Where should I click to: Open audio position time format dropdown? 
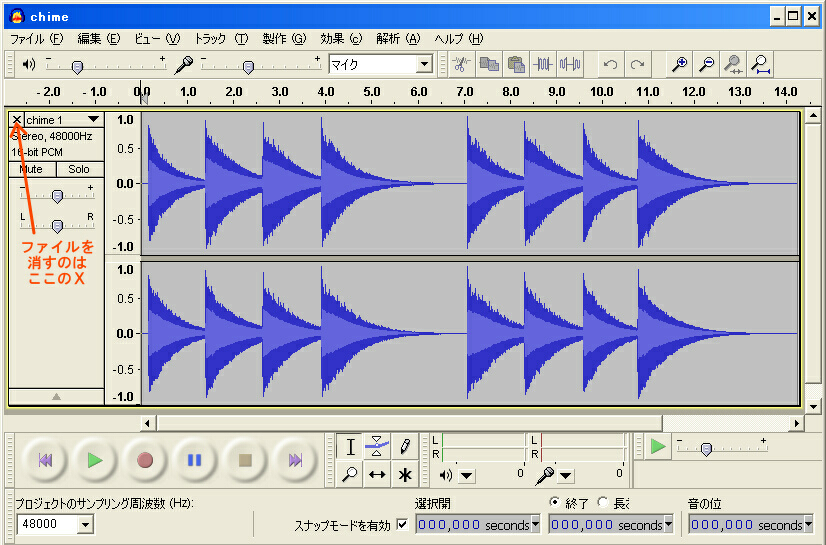[x=808, y=524]
